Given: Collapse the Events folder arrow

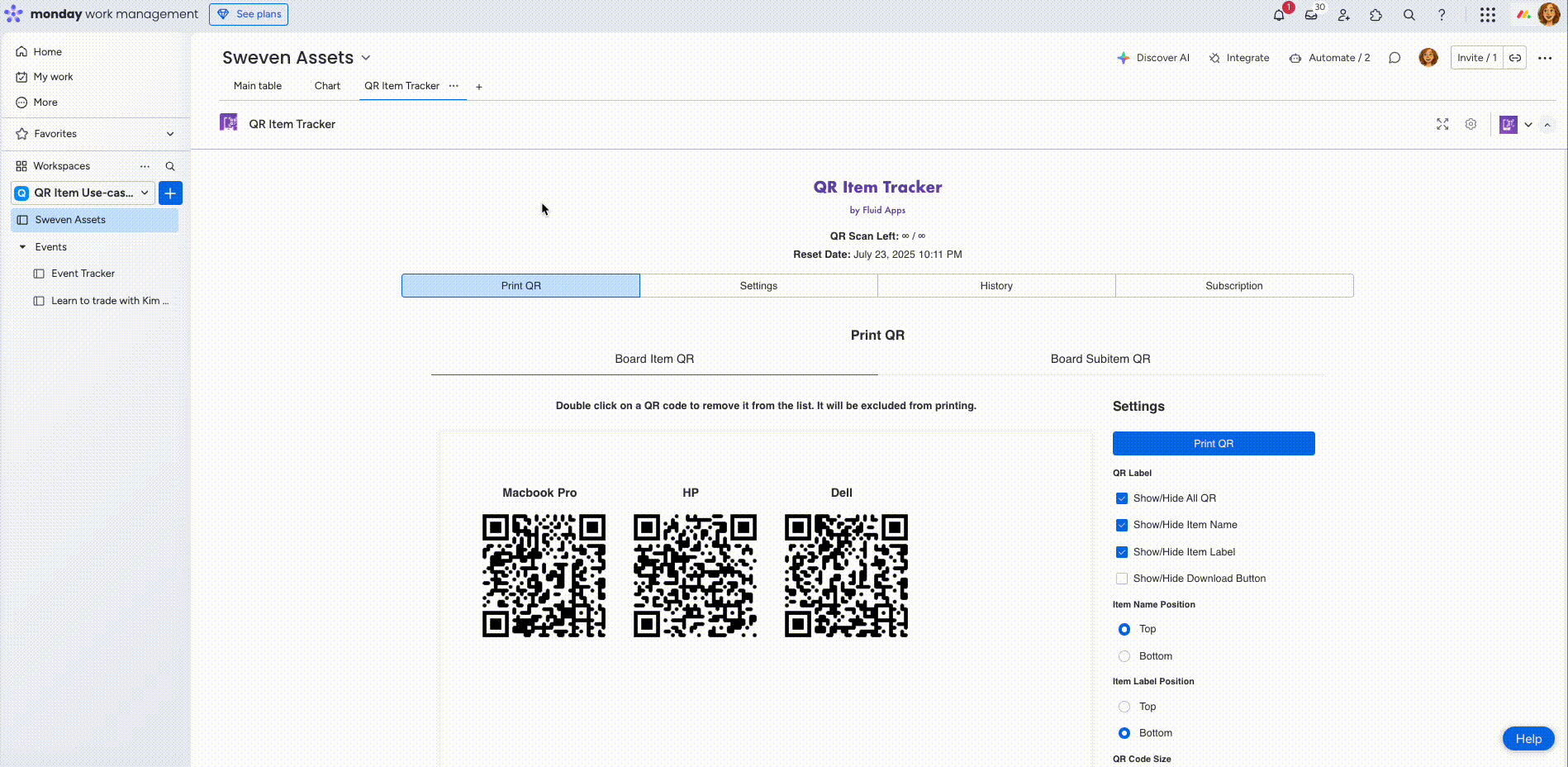Looking at the screenshot, I should coord(23,247).
